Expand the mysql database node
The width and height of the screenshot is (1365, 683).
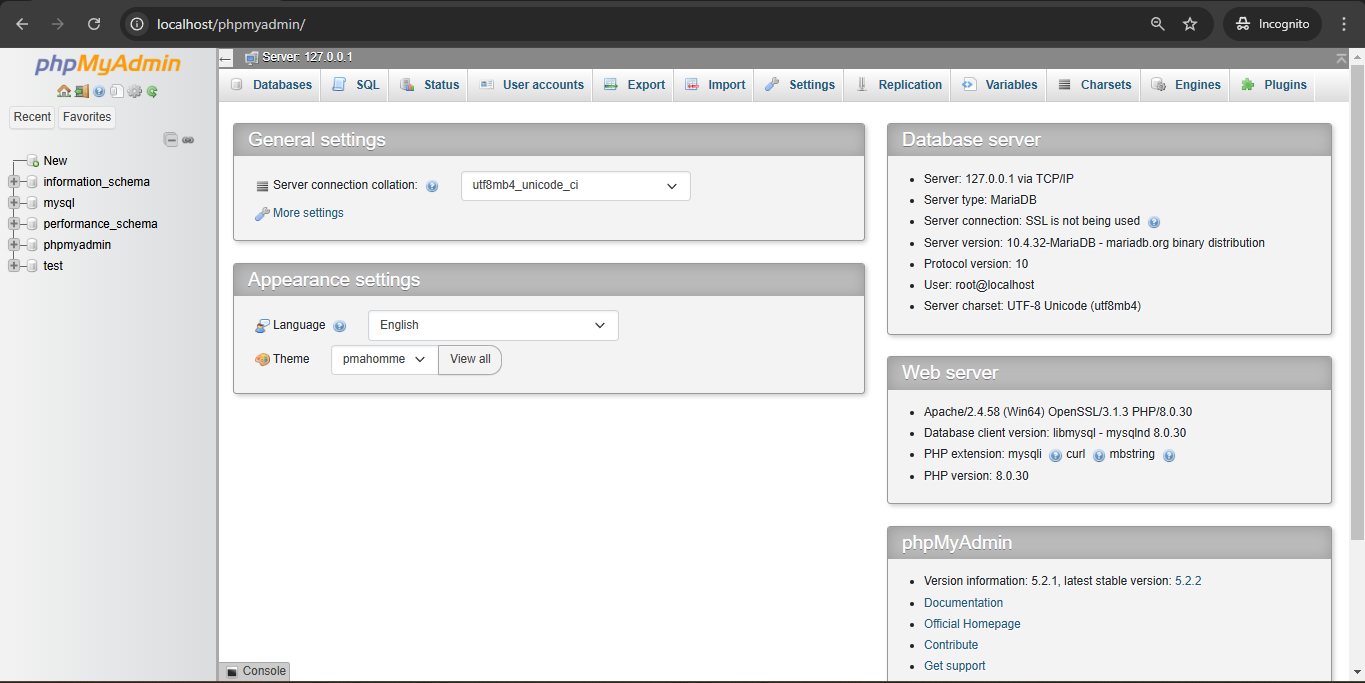[x=14, y=203]
